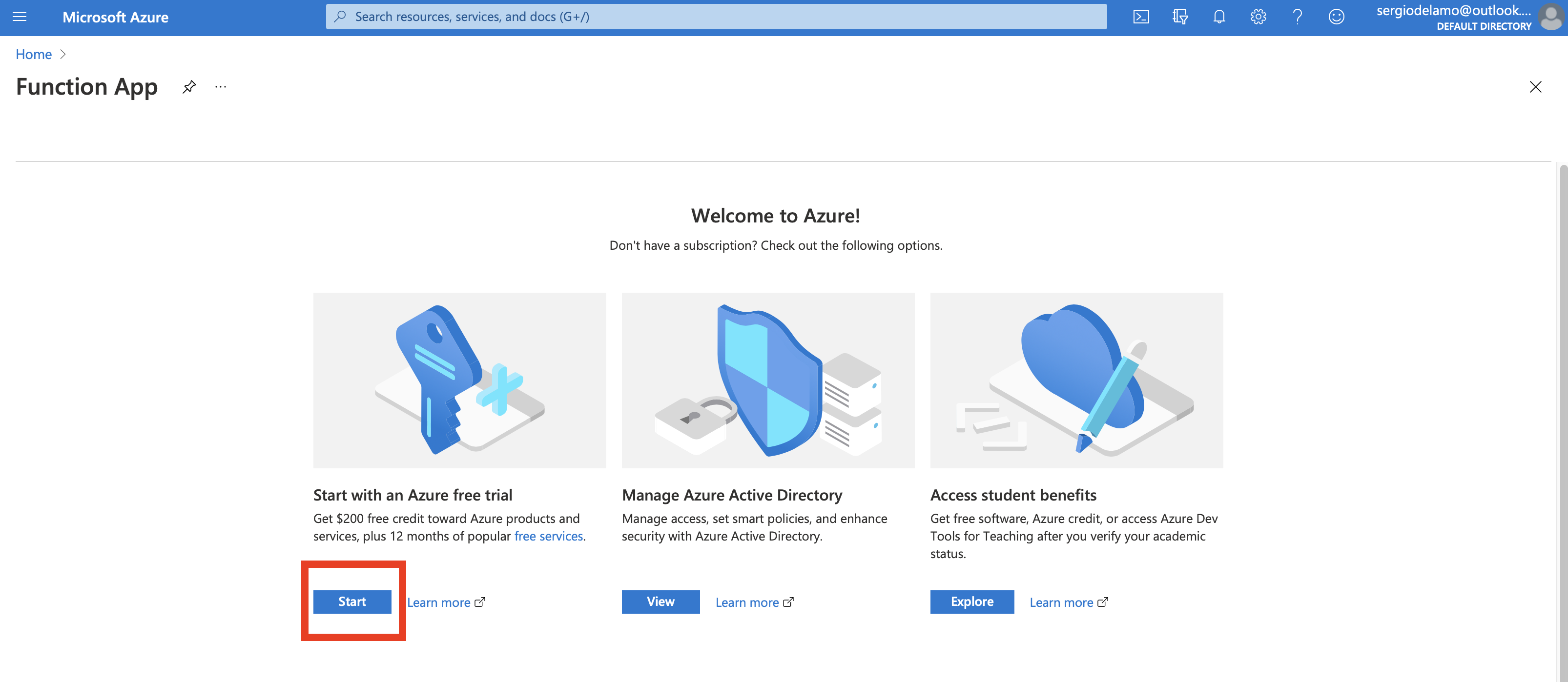Viewport: 1568px width, 682px height.
Task: Click the search resources input field
Action: click(x=717, y=16)
